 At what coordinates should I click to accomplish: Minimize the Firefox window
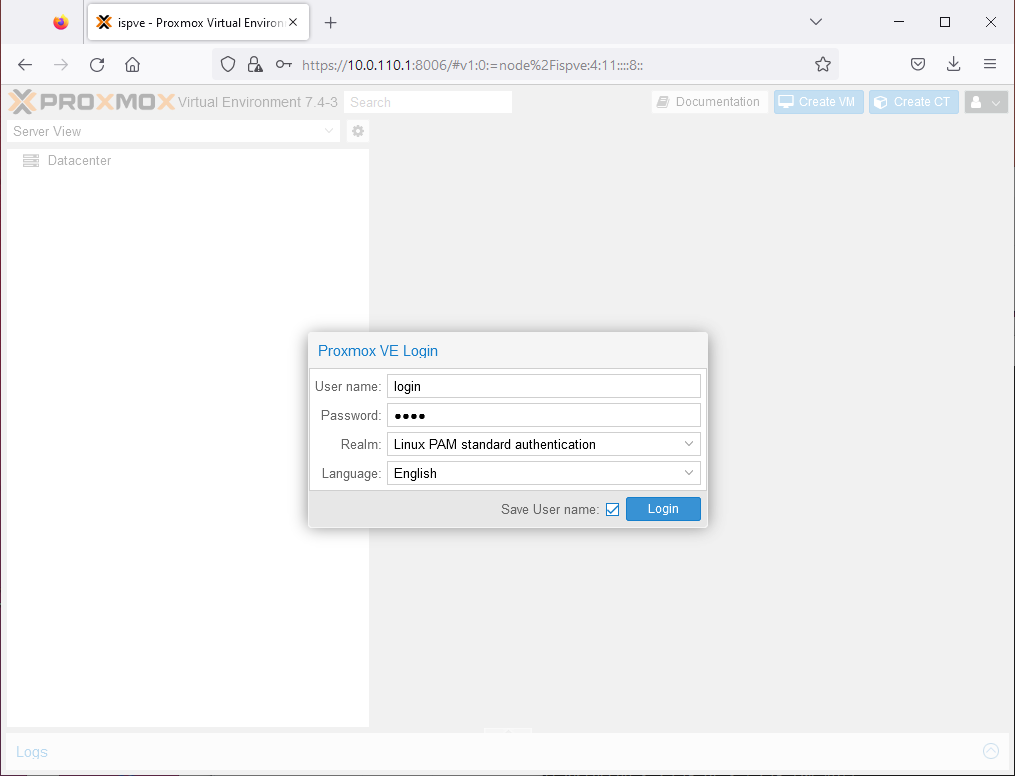click(x=899, y=22)
